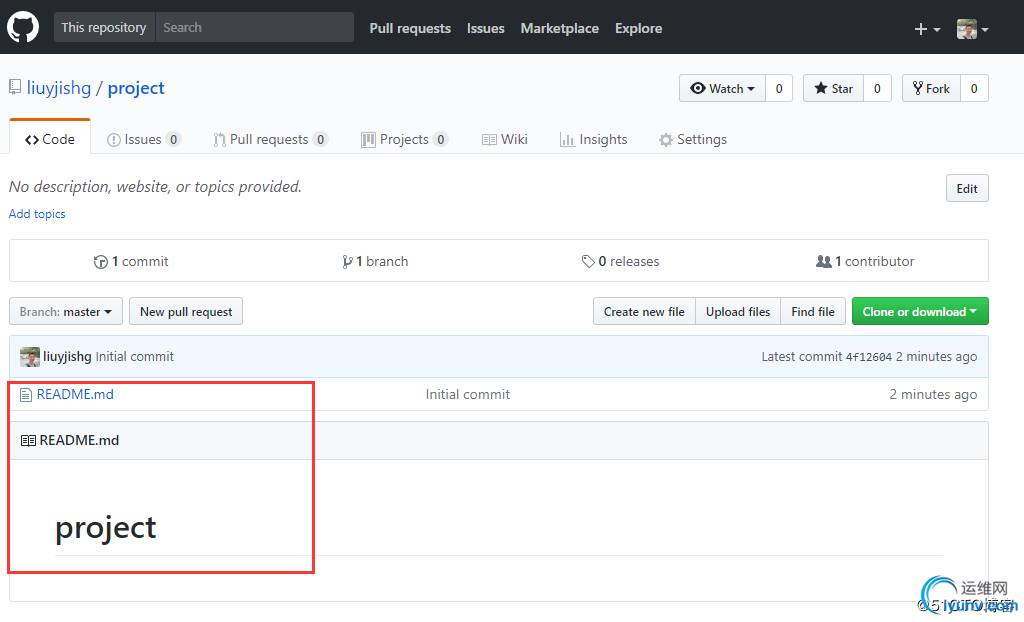Image resolution: width=1024 pixels, height=622 pixels.
Task: Click the Find file button
Action: pos(813,312)
